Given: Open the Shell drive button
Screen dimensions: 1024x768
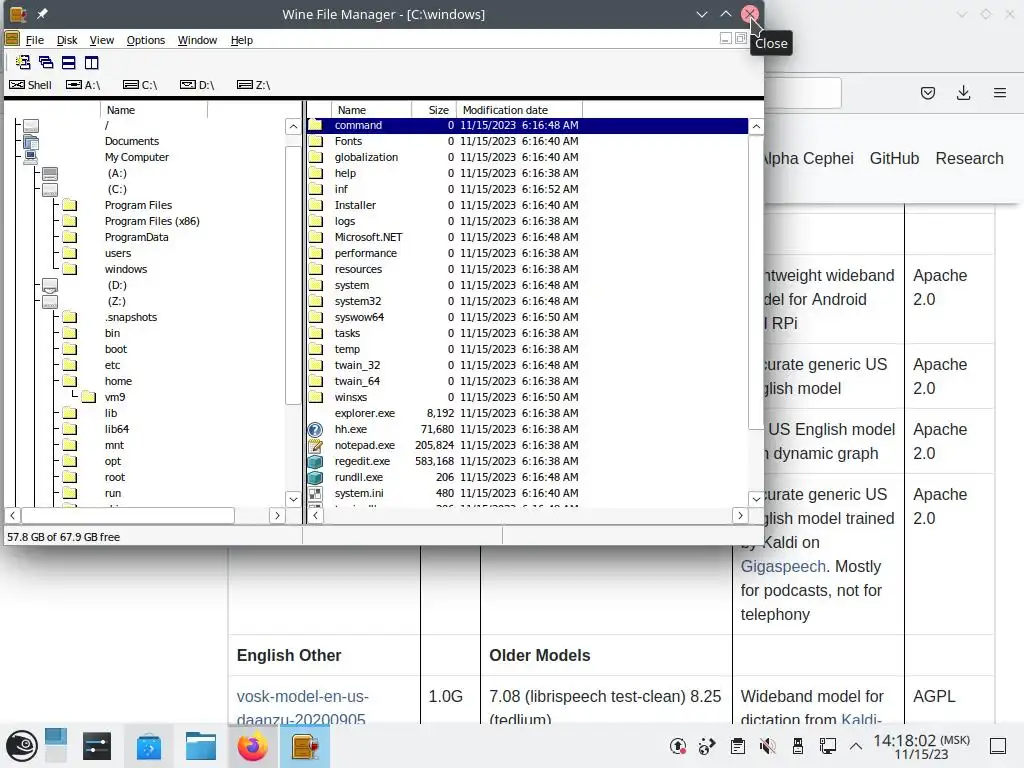Looking at the screenshot, I should 30,85.
